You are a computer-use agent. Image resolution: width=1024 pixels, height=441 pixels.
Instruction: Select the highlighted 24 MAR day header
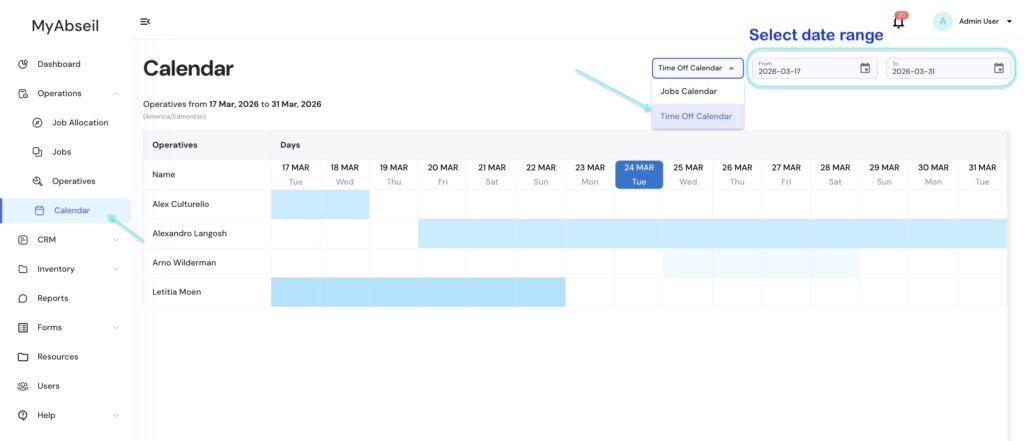(639, 174)
